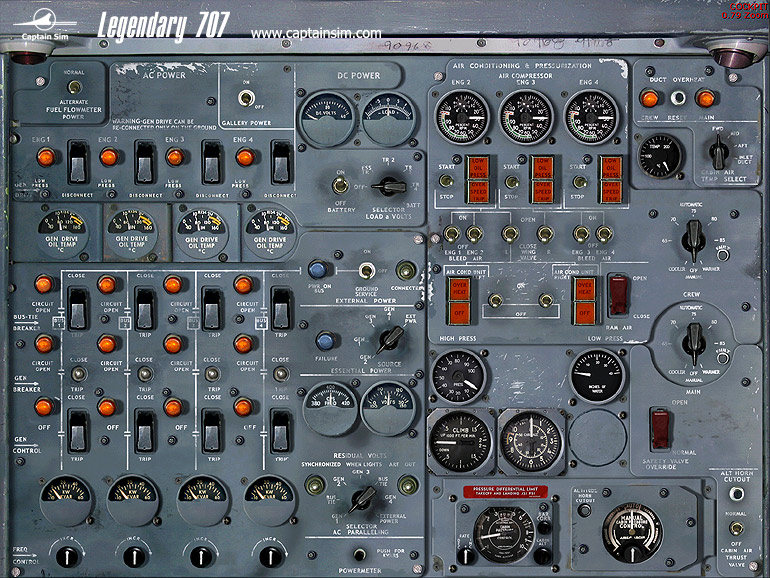Toggle the Gallery Power switch
Screen dimensions: 770x578
click(246, 98)
